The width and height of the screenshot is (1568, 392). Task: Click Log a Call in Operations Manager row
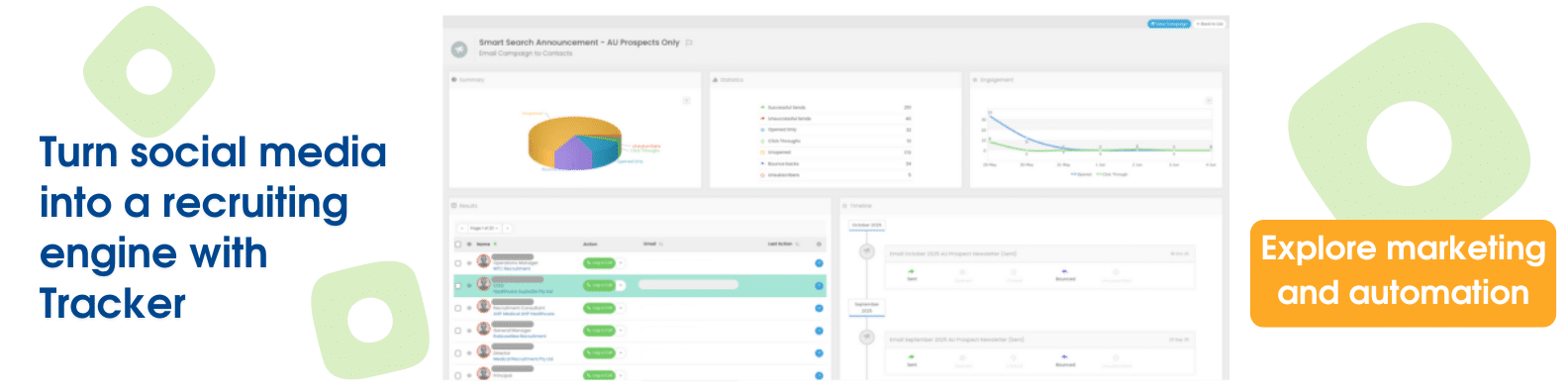click(599, 263)
